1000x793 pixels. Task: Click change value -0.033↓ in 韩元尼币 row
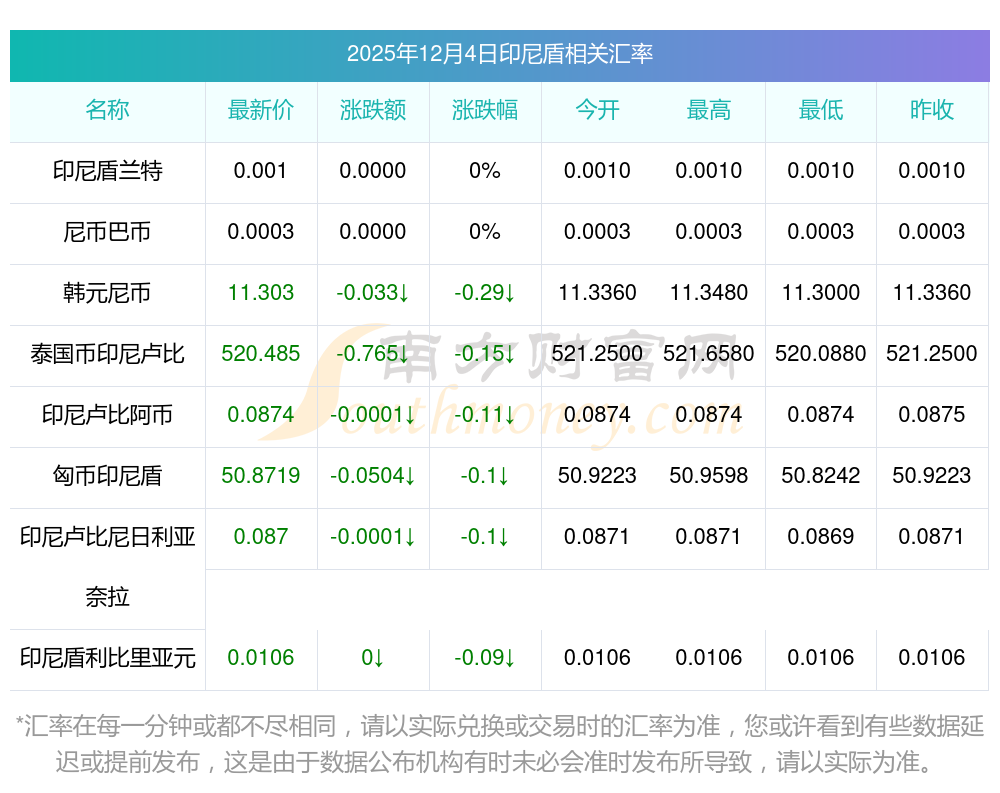[x=372, y=293]
